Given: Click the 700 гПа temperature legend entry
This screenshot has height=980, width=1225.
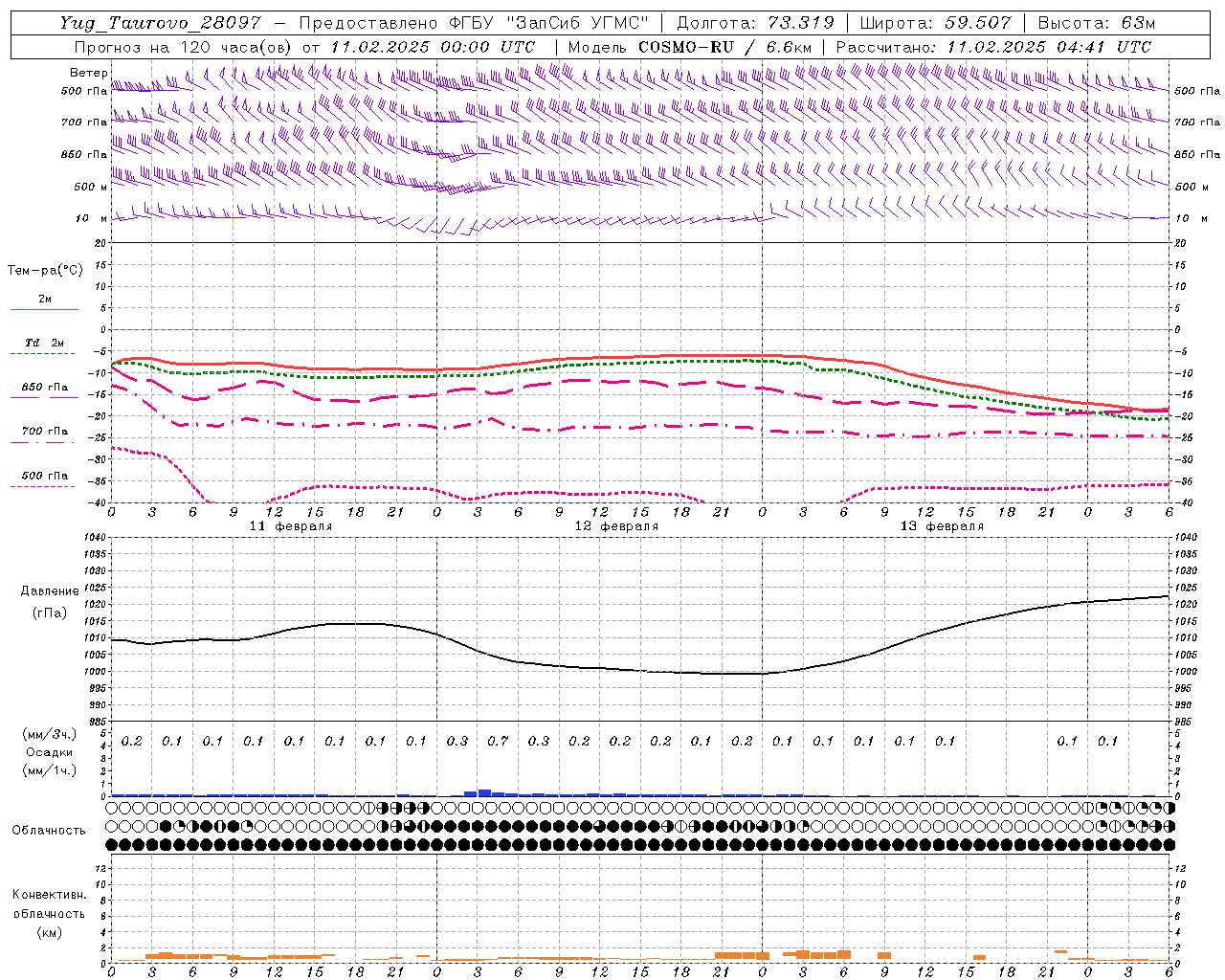Looking at the screenshot, I should (x=44, y=432).
